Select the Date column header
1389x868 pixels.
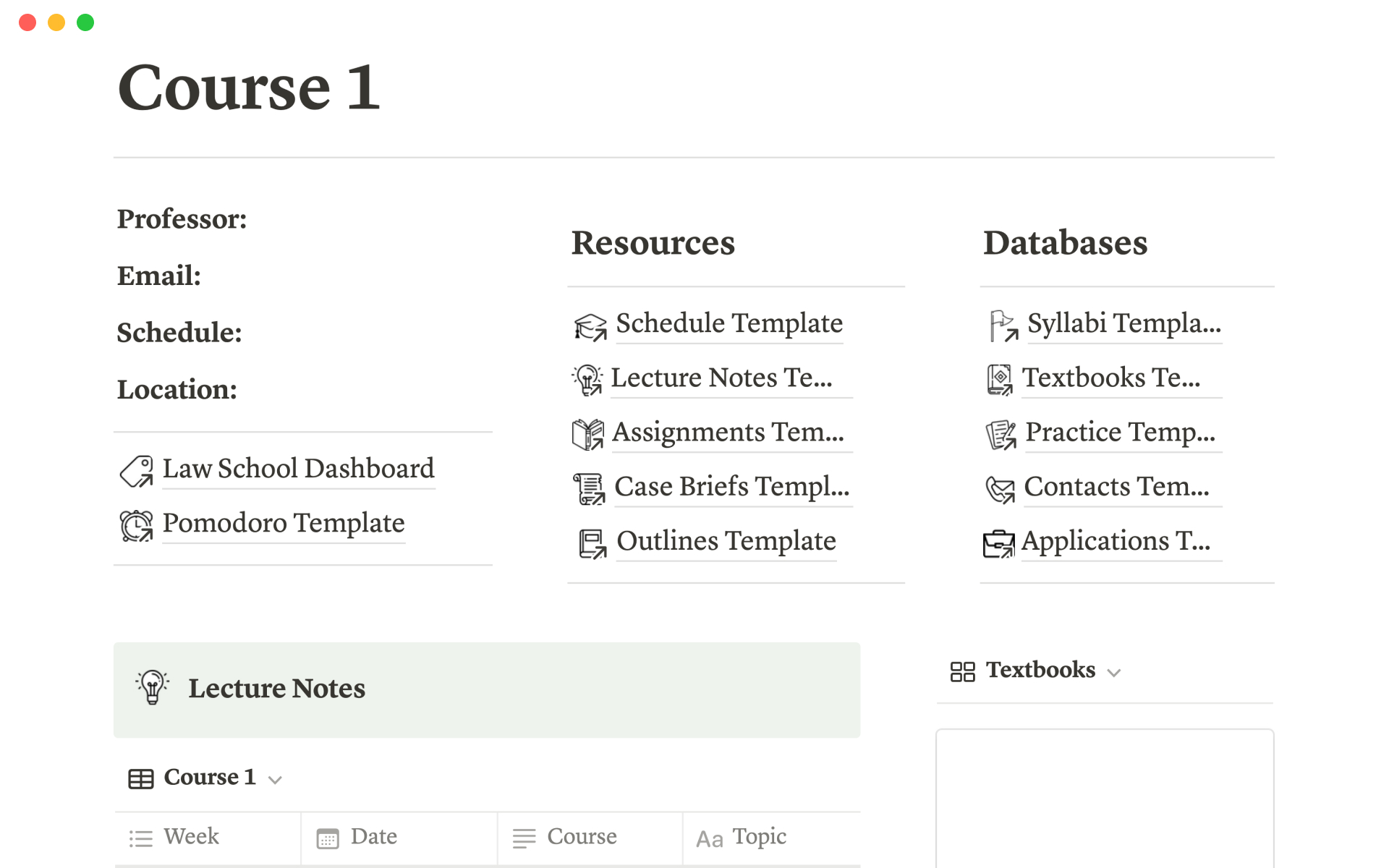click(373, 837)
